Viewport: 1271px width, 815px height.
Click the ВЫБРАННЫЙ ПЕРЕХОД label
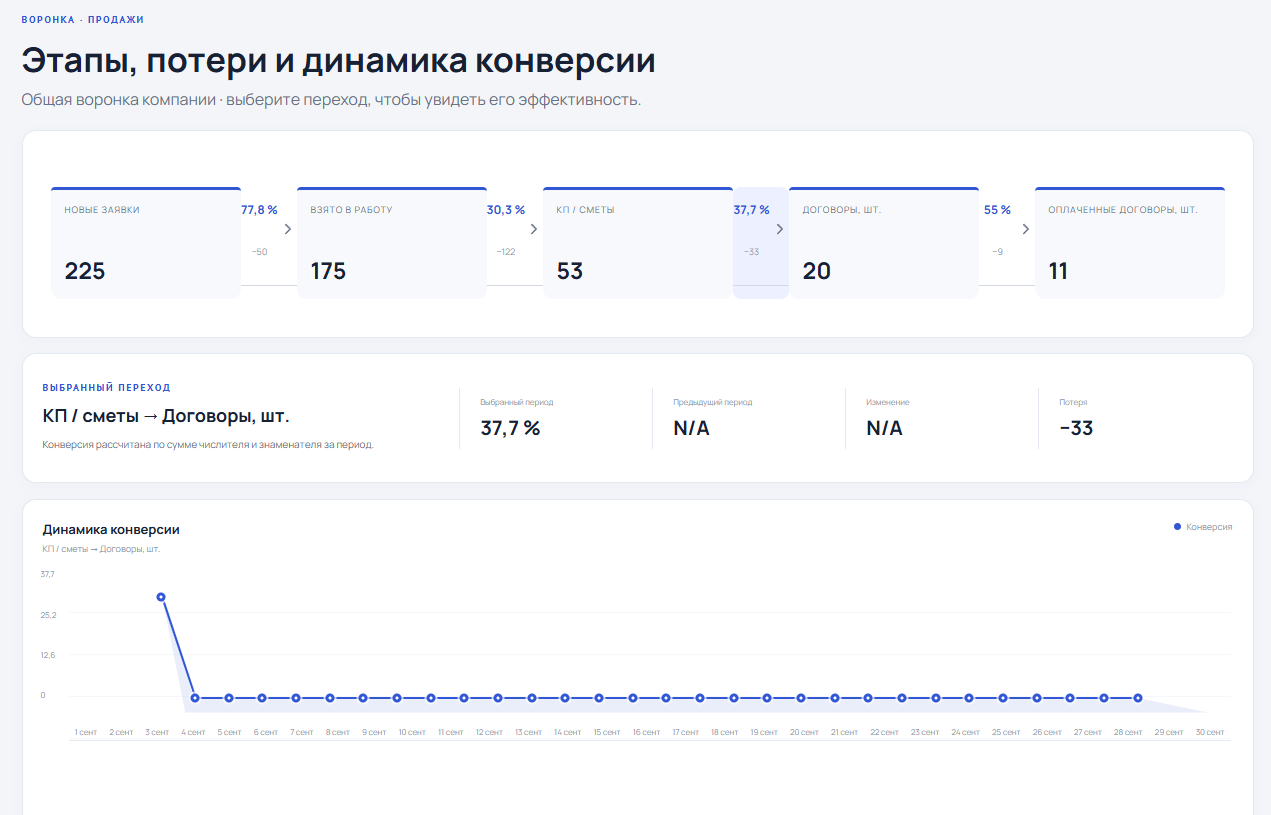[106, 387]
